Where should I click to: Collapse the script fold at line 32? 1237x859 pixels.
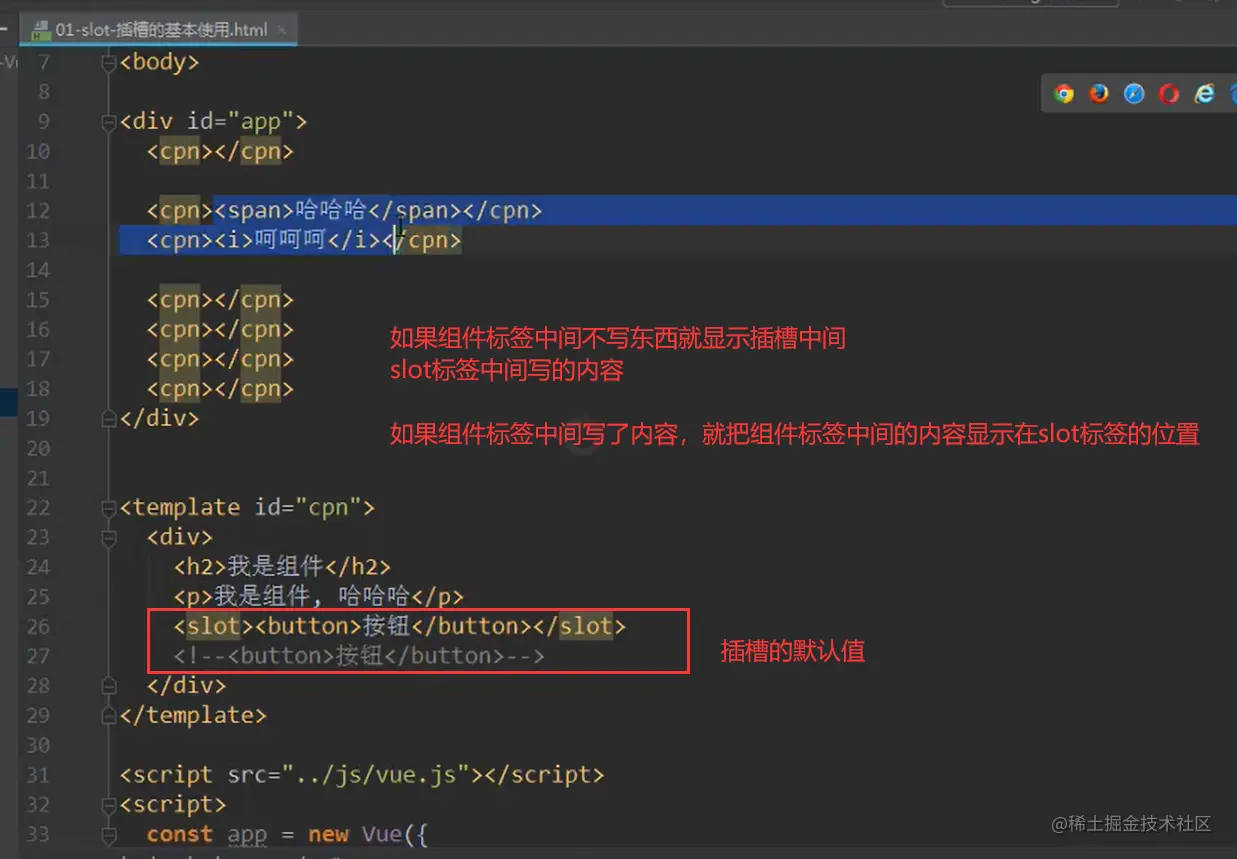pos(108,805)
